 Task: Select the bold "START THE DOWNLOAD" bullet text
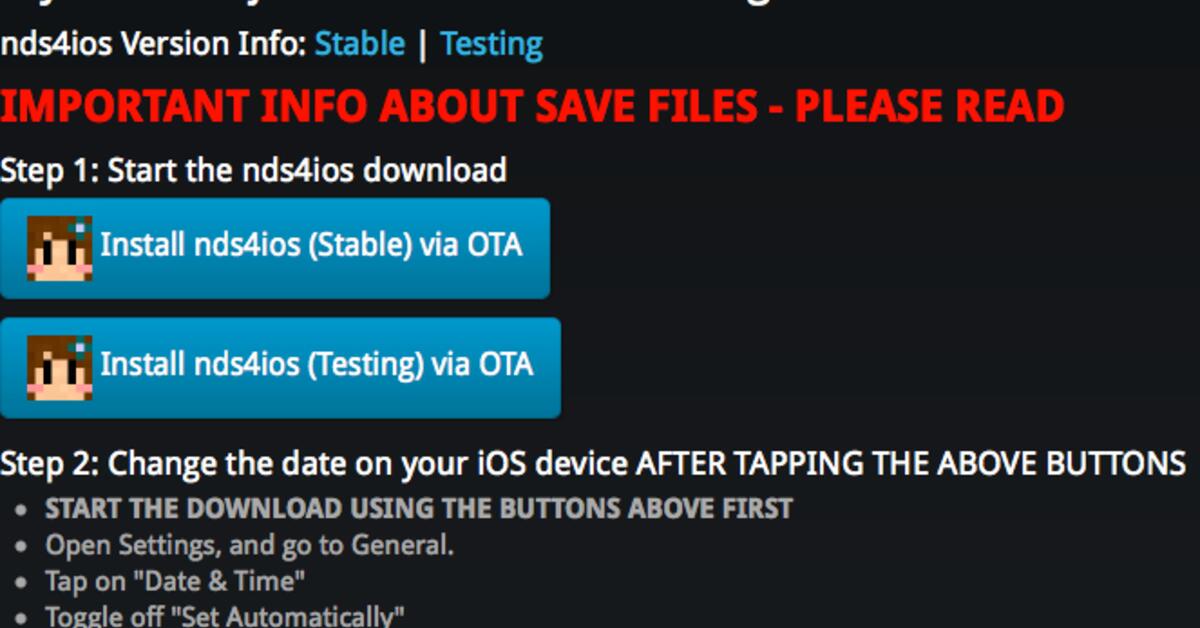418,508
